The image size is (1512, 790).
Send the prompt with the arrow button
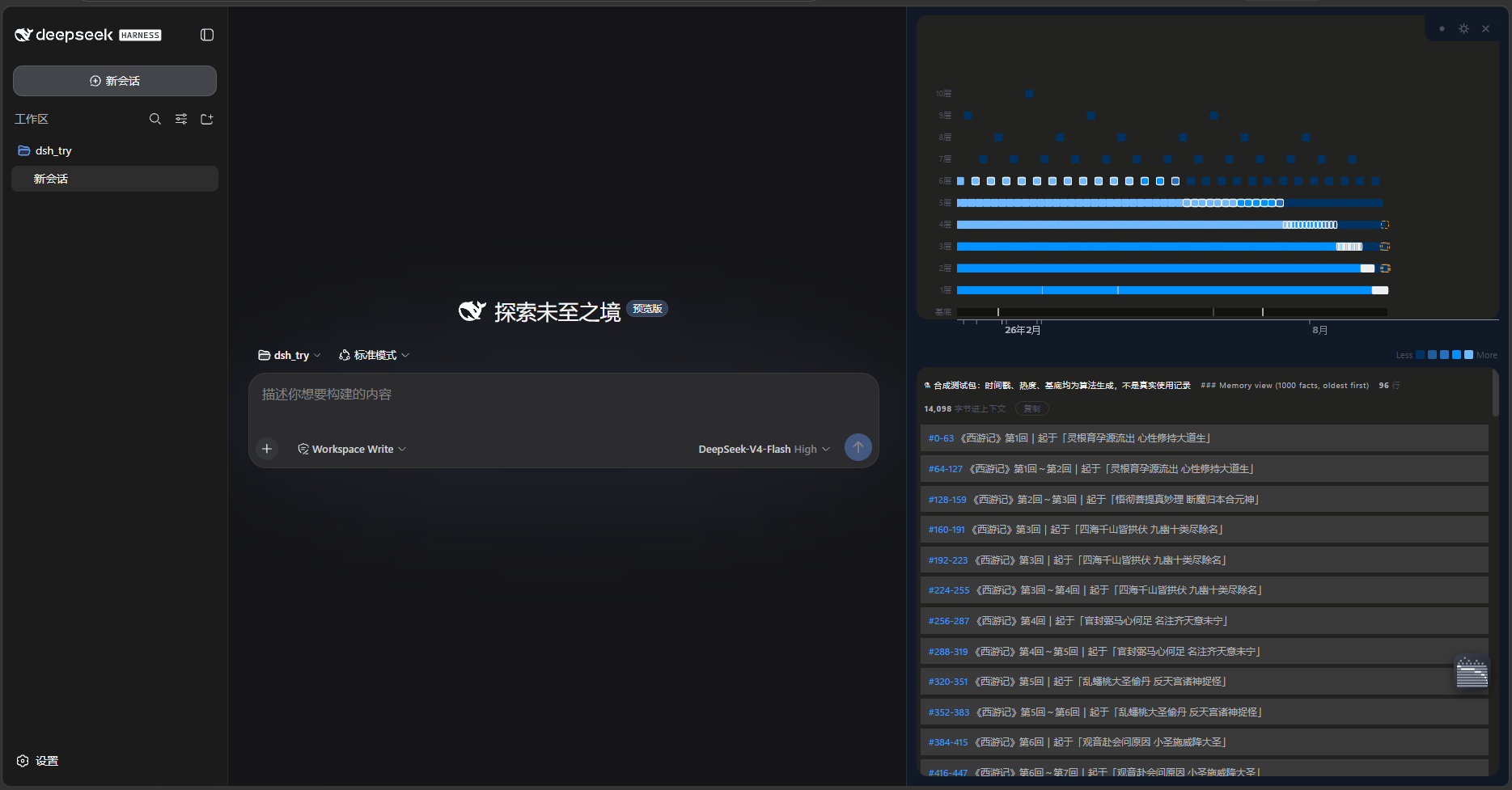pos(858,447)
